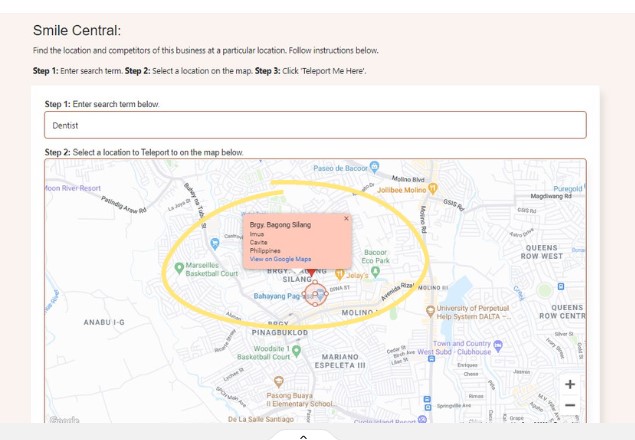Screen dimensions: 635x440
Task: Close the Brgy. Bagong Silang popup
Action: tap(346, 218)
